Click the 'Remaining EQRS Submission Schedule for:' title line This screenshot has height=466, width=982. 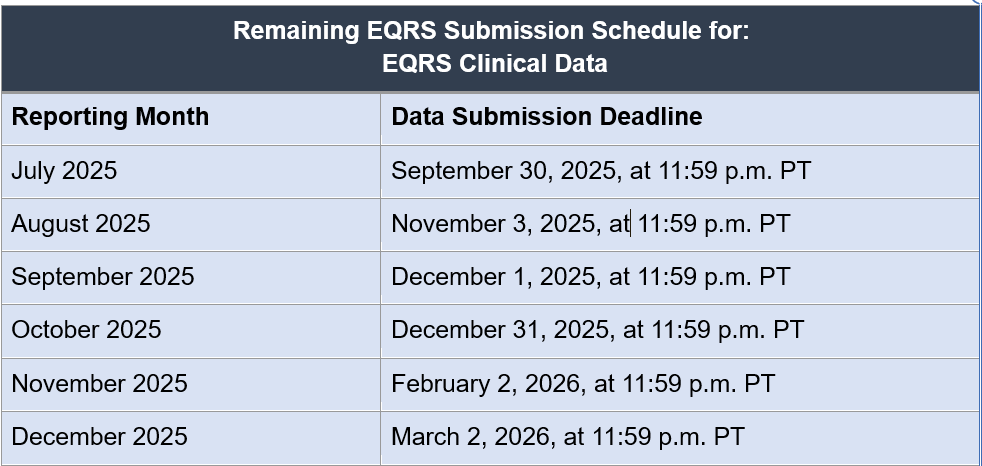pyautogui.click(x=490, y=31)
